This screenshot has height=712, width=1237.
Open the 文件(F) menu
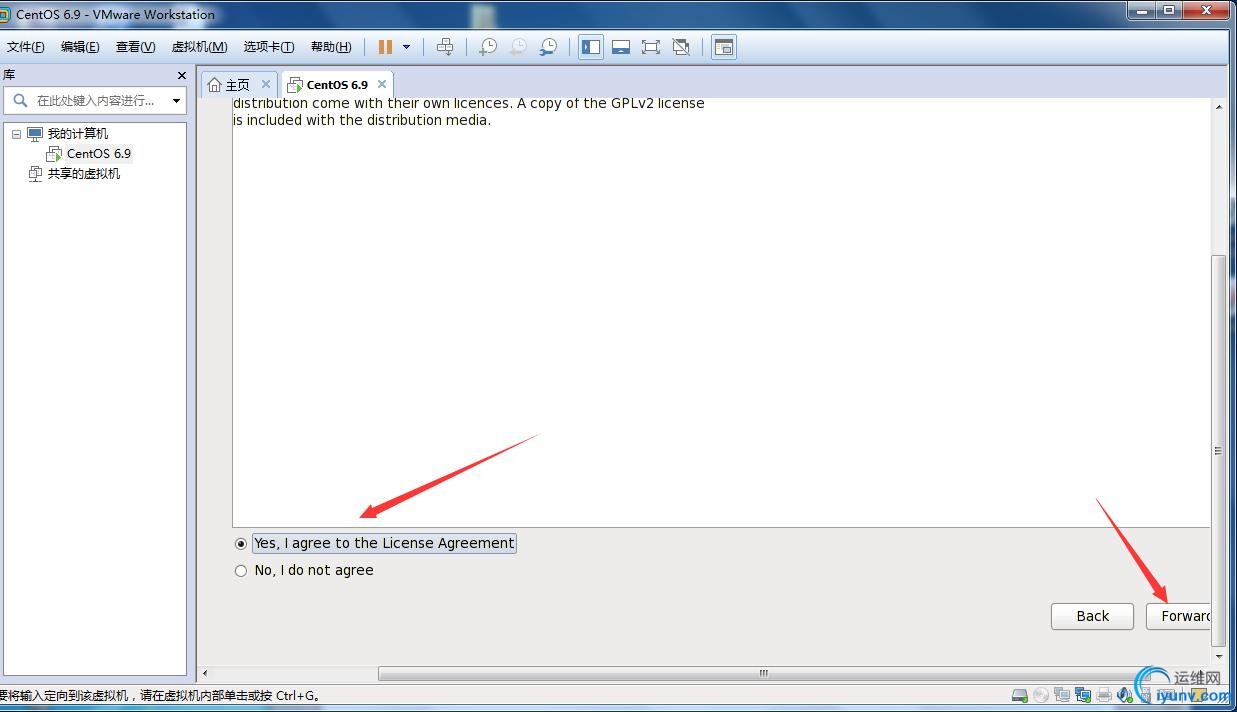[x=26, y=47]
